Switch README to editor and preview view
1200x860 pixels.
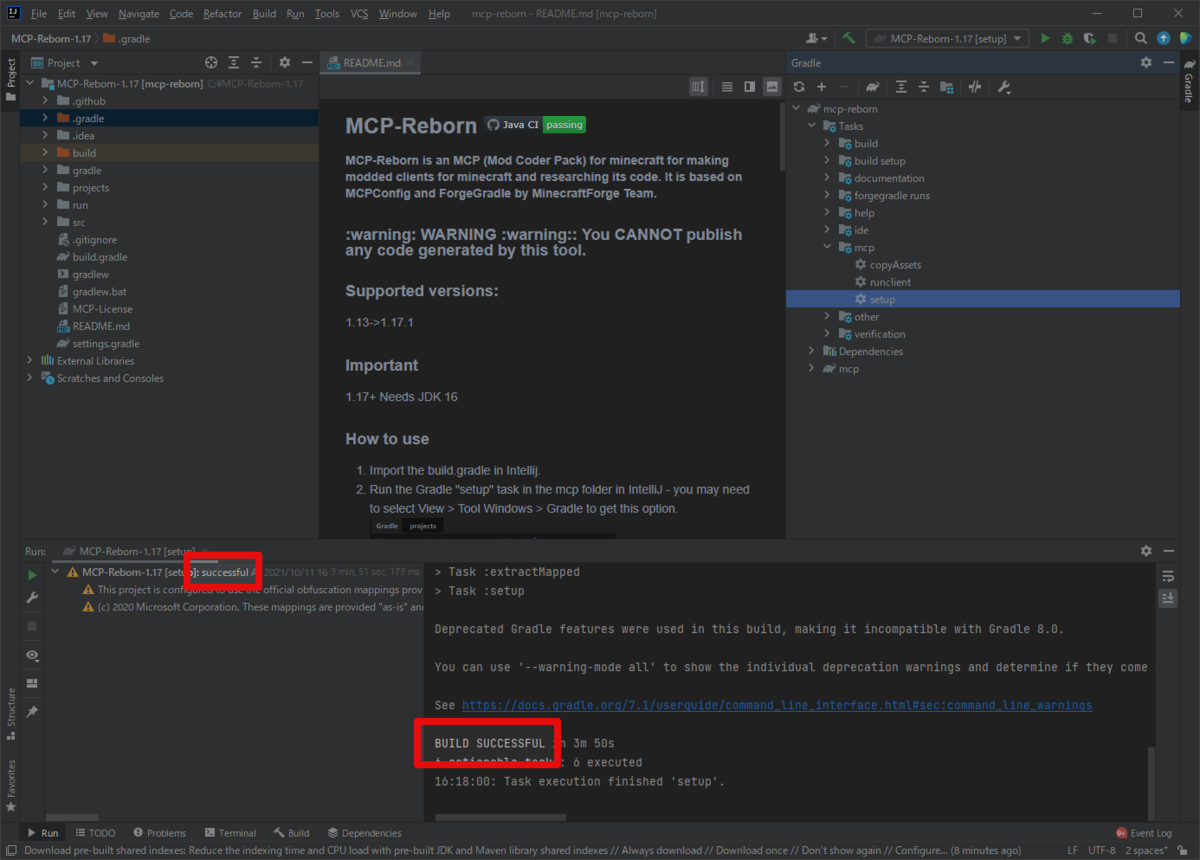750,87
